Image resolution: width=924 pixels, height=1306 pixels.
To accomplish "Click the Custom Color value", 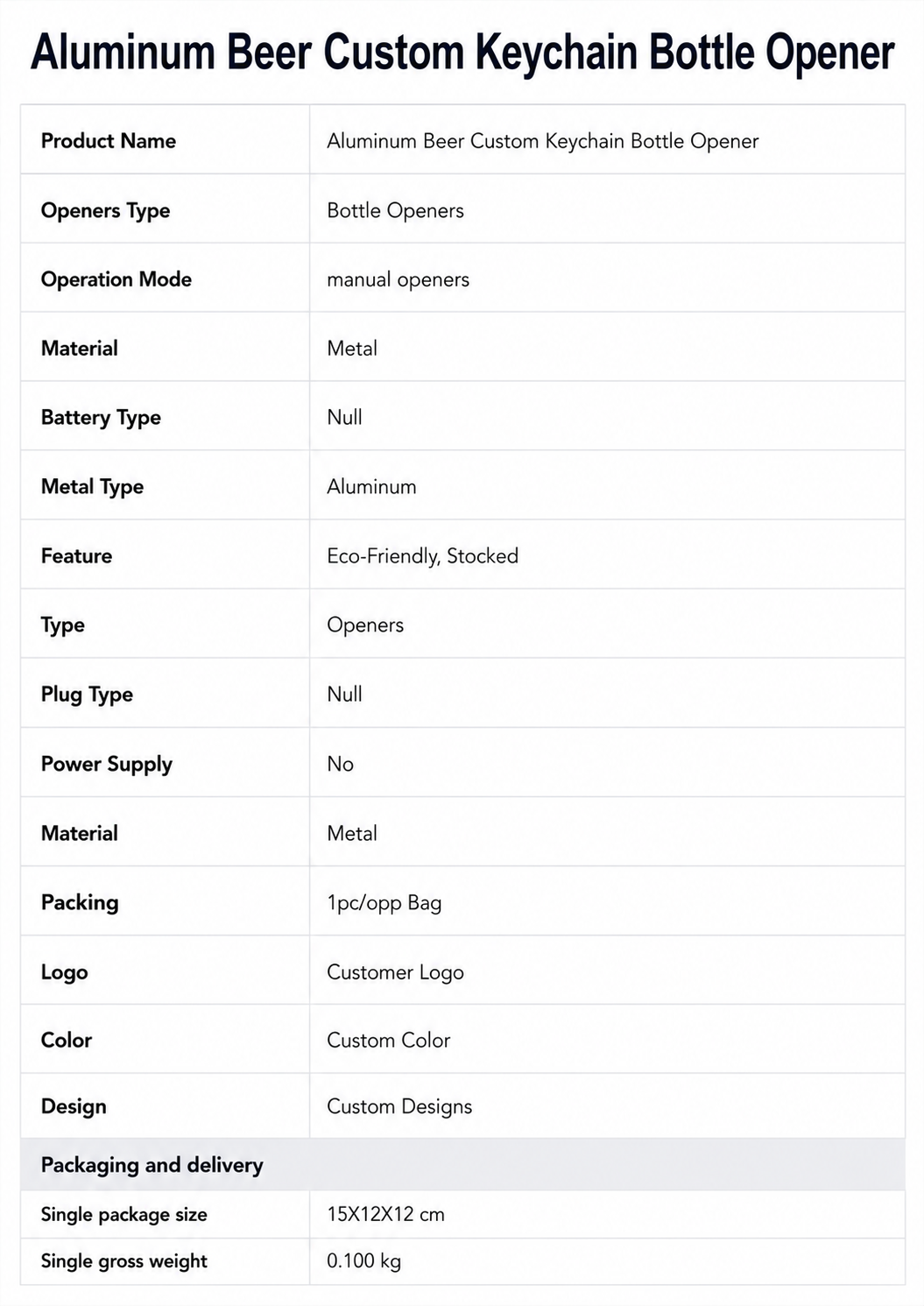I will 388,1041.
